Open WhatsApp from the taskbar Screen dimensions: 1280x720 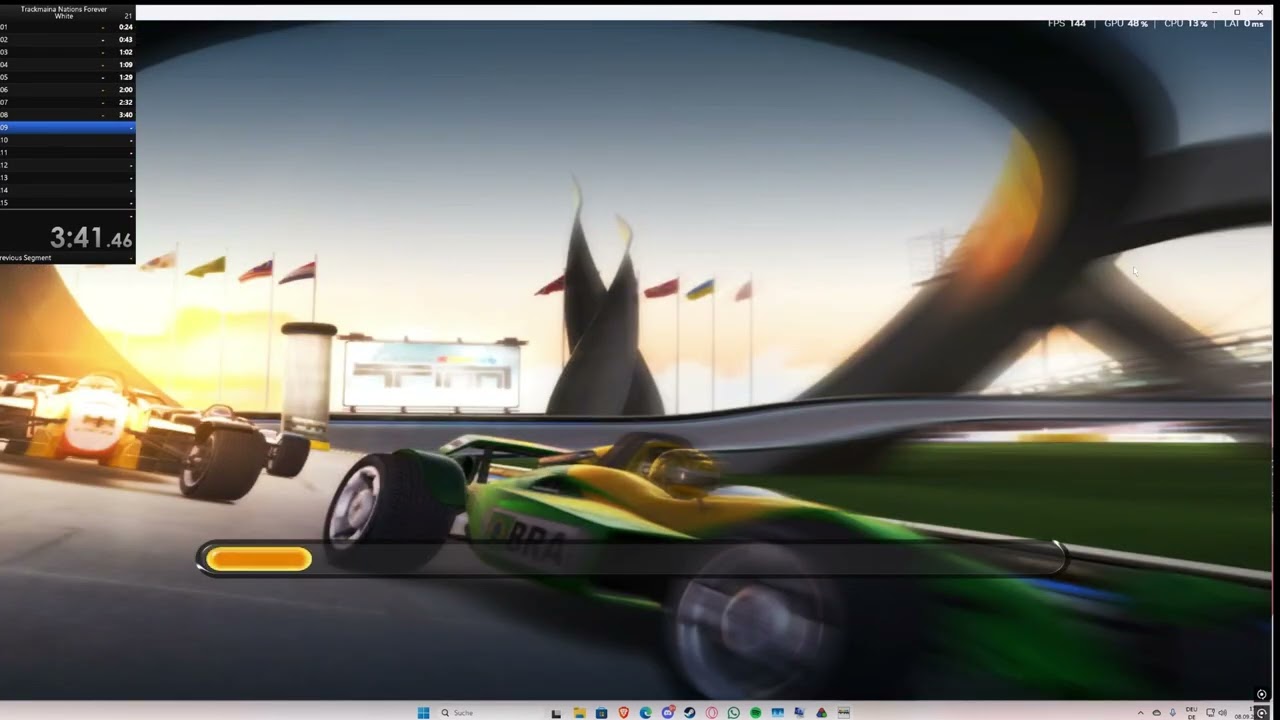click(734, 713)
